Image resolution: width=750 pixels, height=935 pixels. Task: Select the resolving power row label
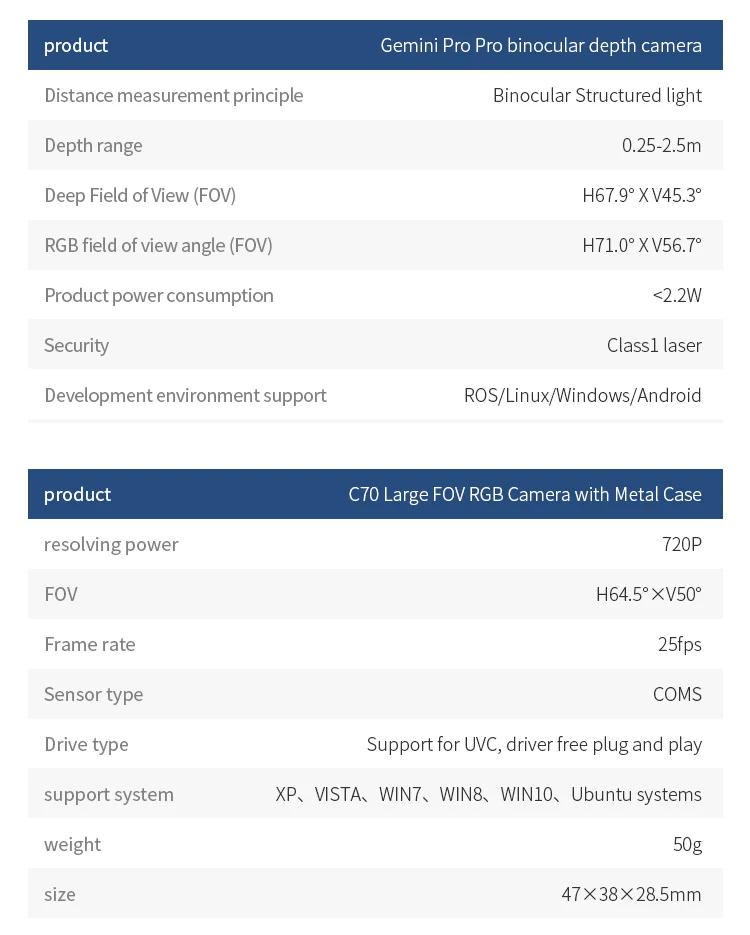pos(111,544)
